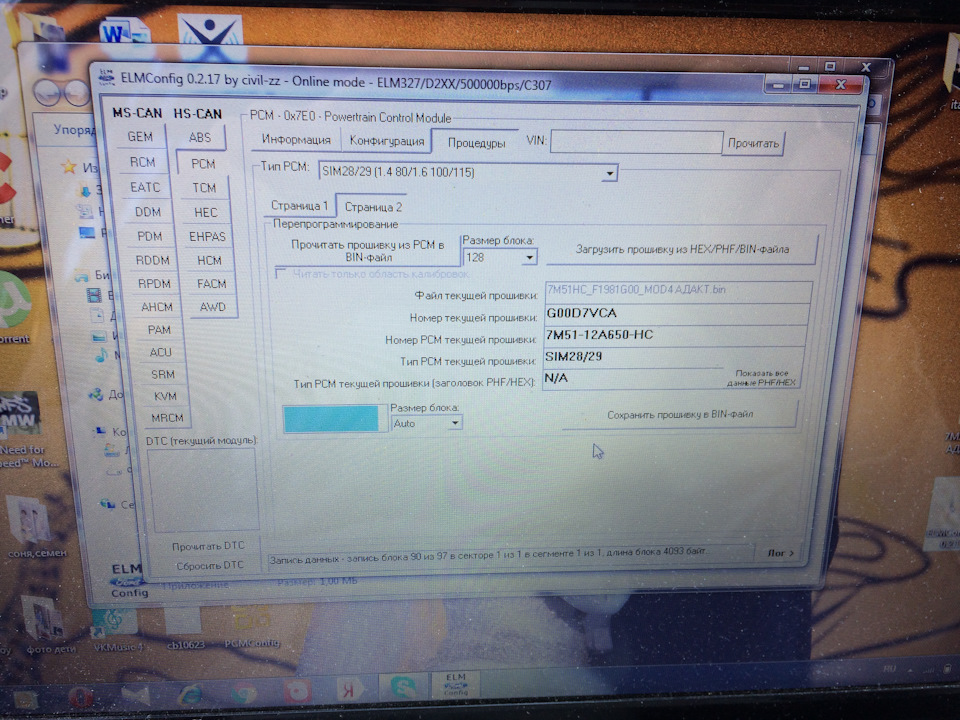Click 'Загрузить прошивку из HEX/PHF/BIN-файла' button
The width and height of the screenshot is (960, 720).
click(682, 249)
